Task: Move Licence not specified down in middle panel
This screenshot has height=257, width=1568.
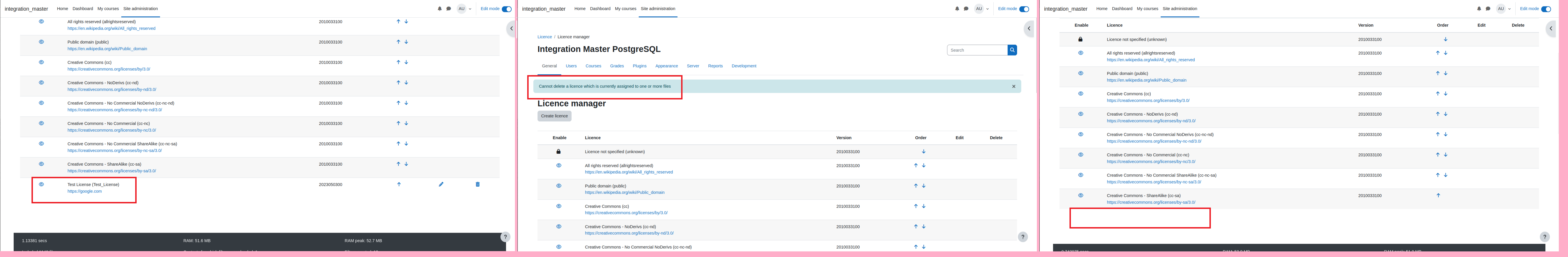Action: click(x=923, y=151)
